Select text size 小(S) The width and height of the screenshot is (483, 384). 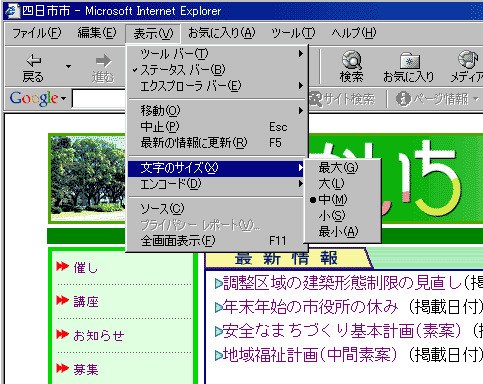point(342,216)
